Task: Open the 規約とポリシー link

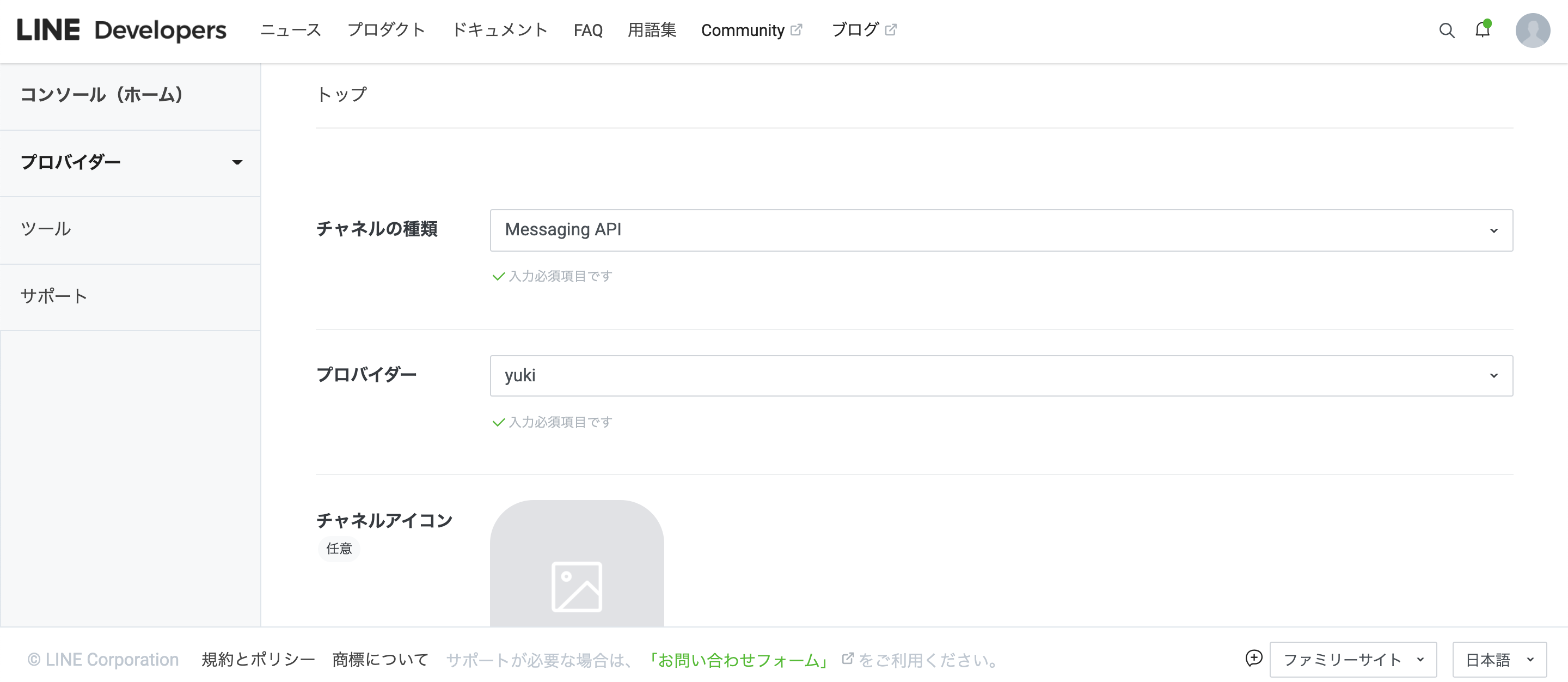Action: 258,659
